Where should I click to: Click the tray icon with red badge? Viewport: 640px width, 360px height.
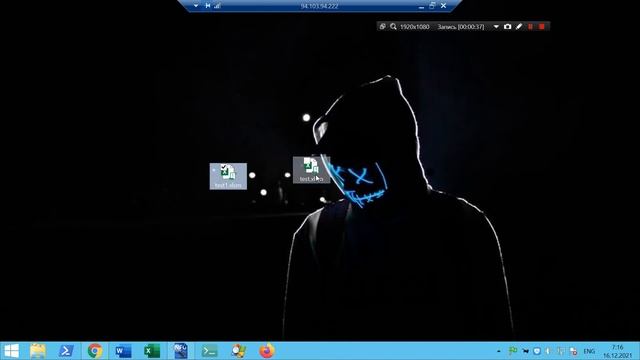coord(573,351)
